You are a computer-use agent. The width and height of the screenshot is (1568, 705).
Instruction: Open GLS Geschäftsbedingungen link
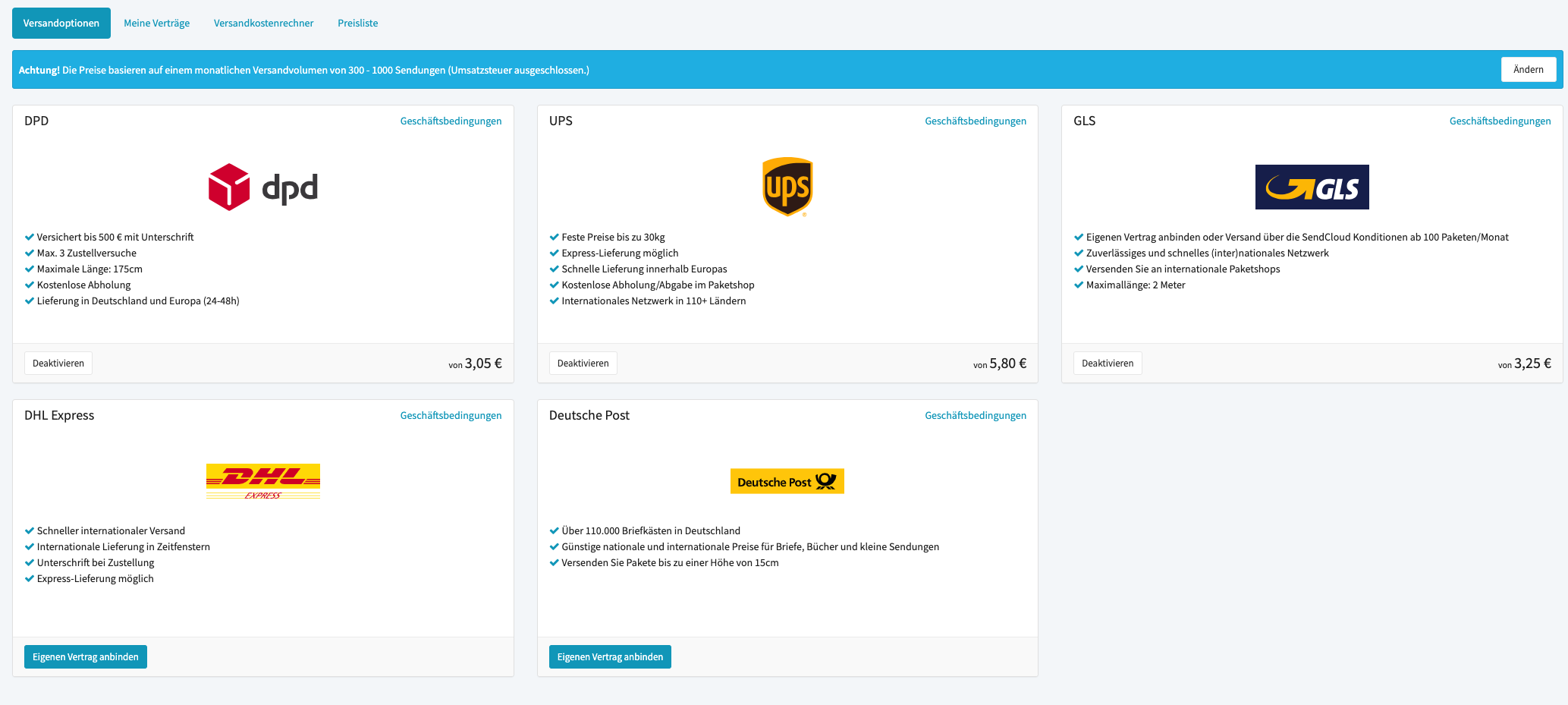pos(1500,121)
